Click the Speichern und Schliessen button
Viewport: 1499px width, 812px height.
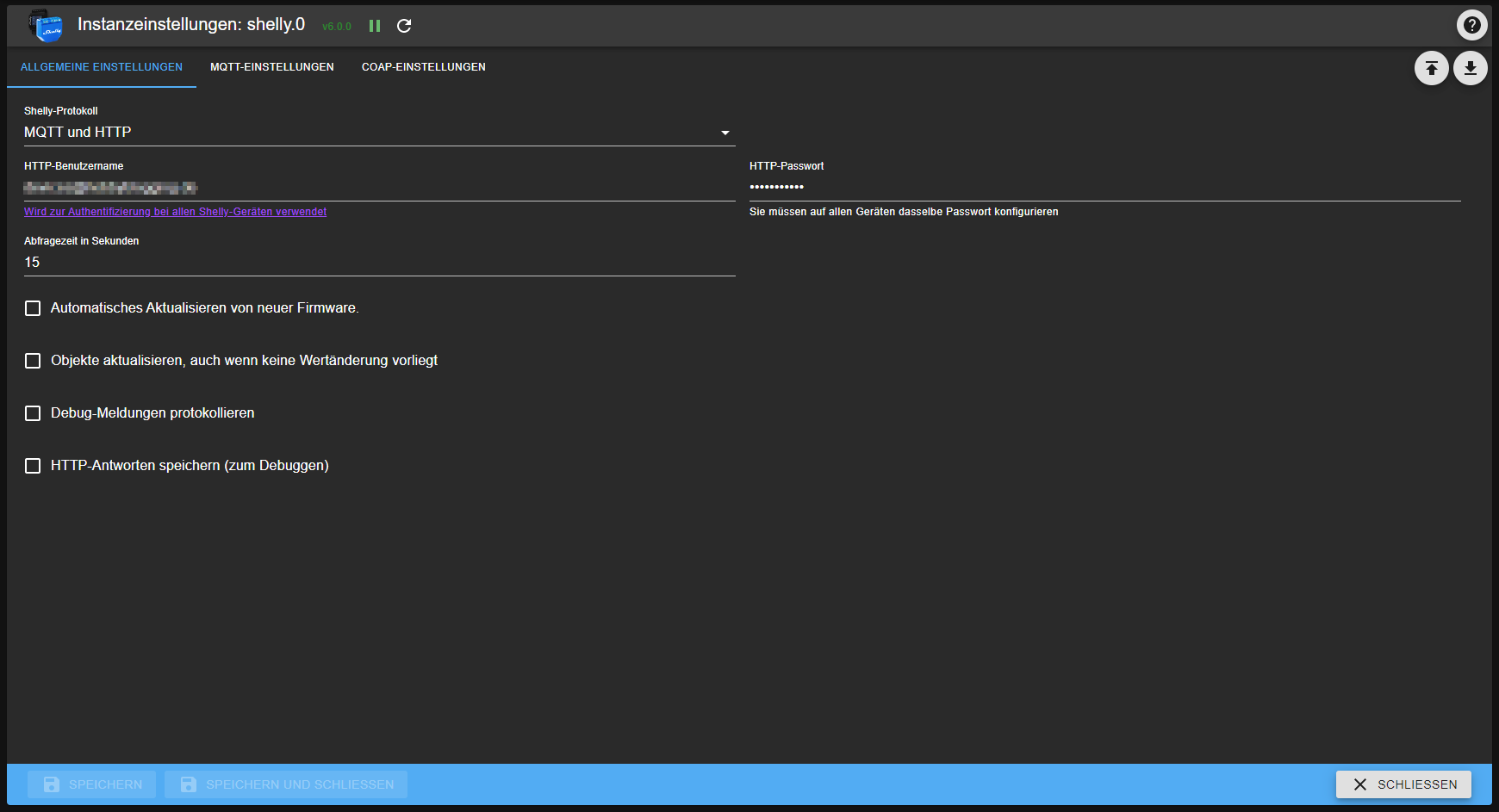(286, 784)
